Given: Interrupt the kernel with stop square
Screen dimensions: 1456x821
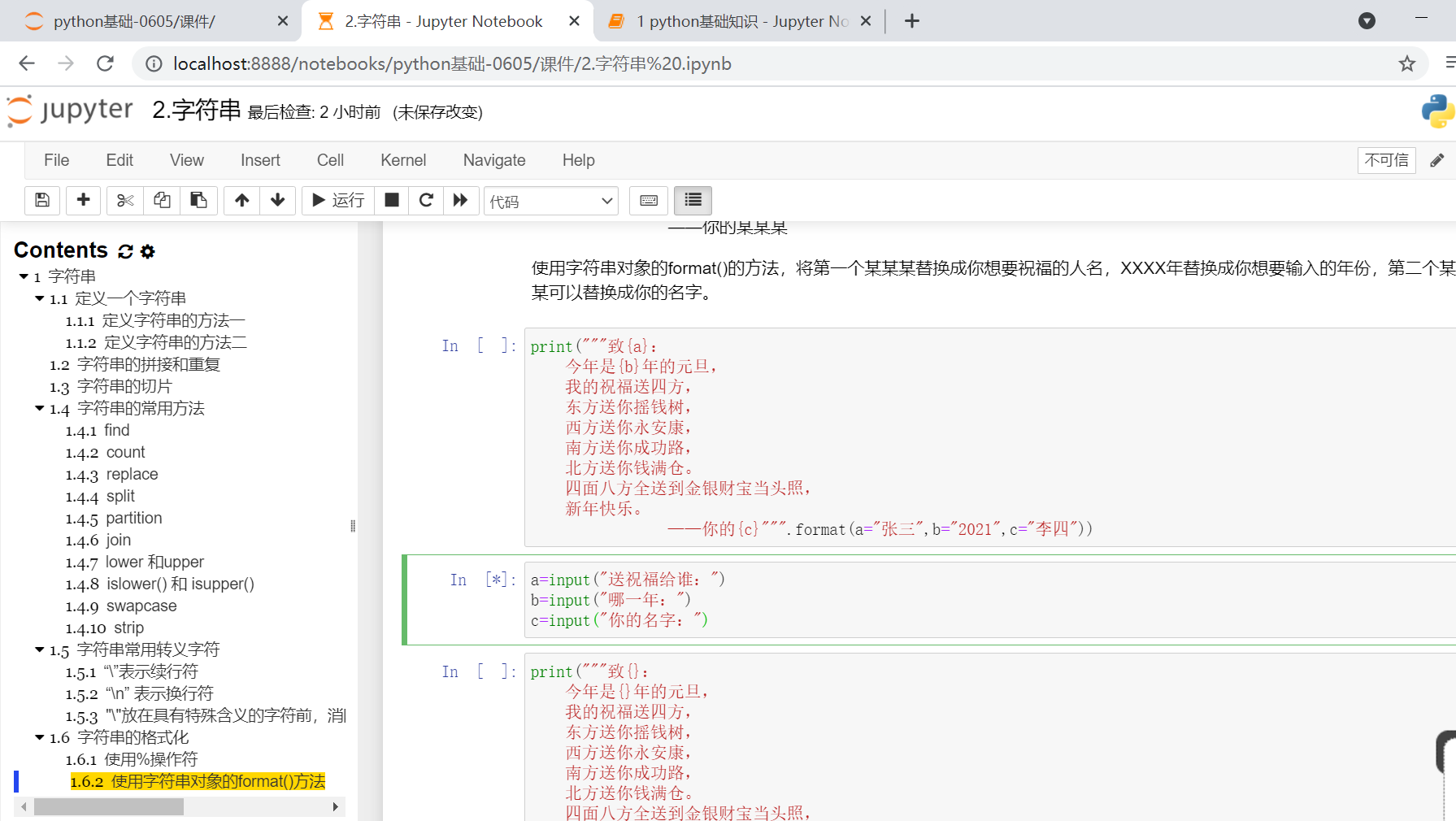Looking at the screenshot, I should tap(392, 200).
